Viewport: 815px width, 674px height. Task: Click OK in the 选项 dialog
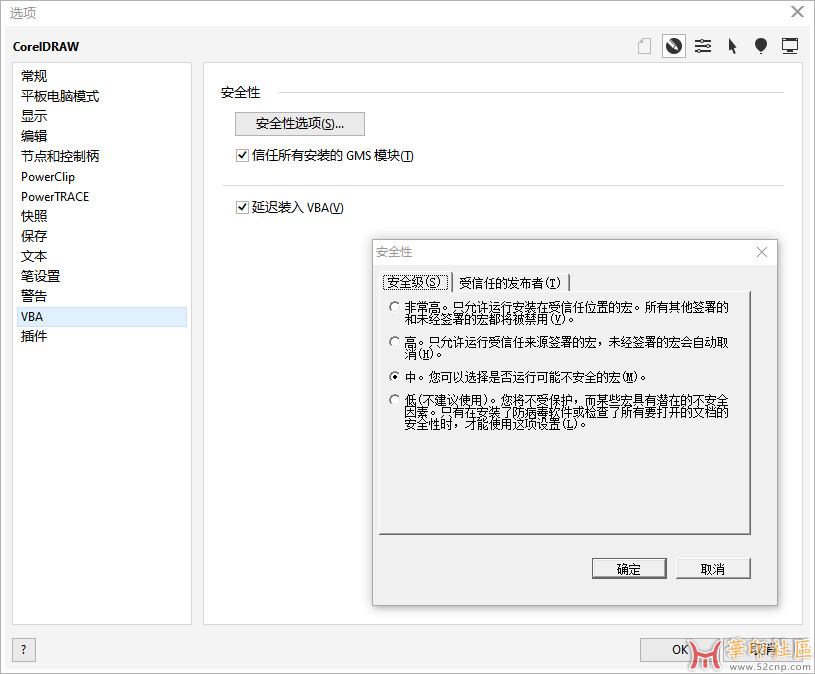(680, 650)
